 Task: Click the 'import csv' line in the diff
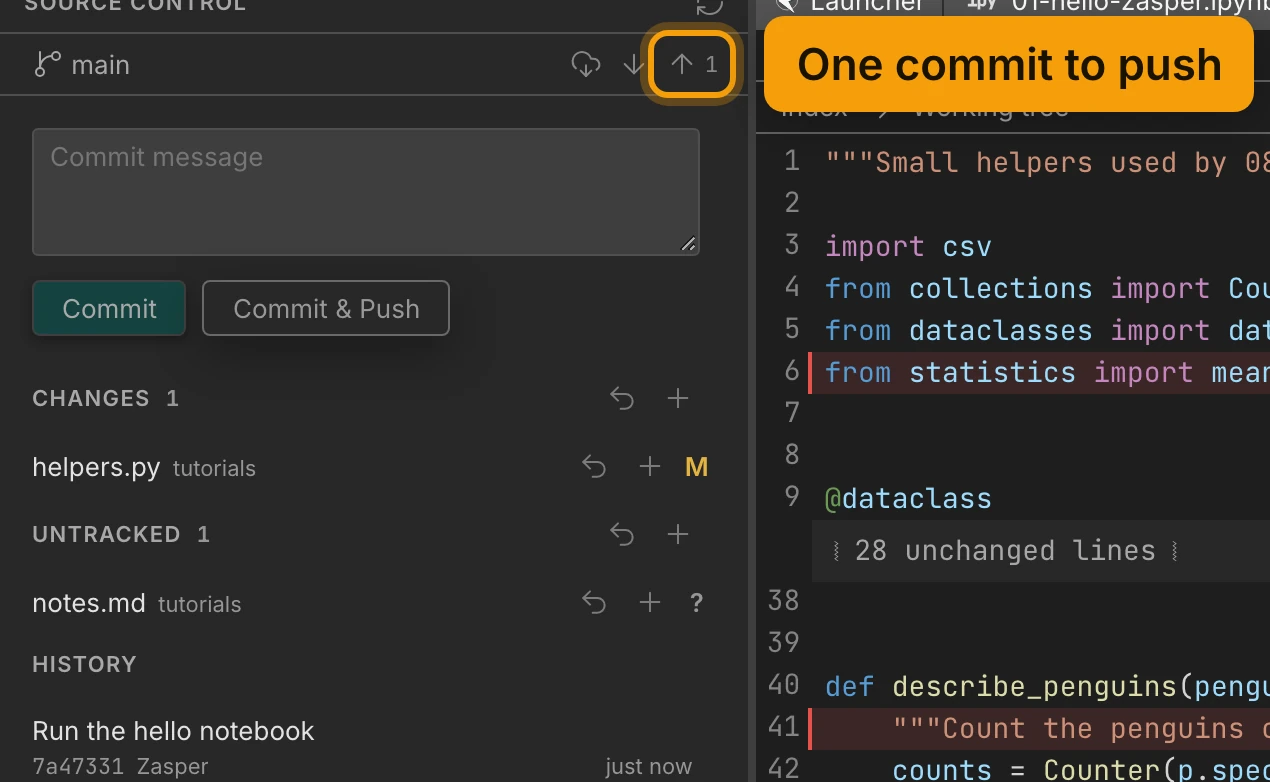[908, 246]
